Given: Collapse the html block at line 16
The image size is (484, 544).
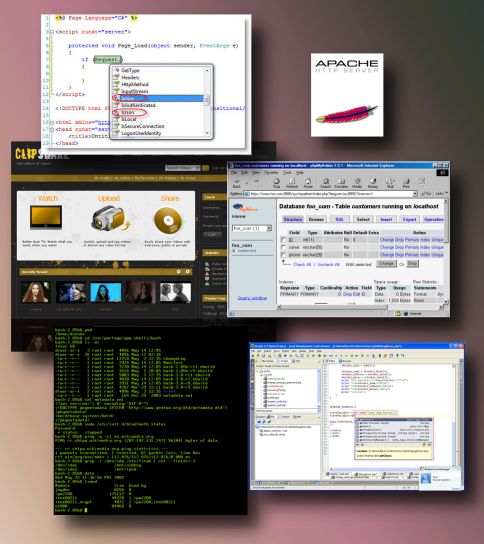Looking at the screenshot, I should (52, 122).
